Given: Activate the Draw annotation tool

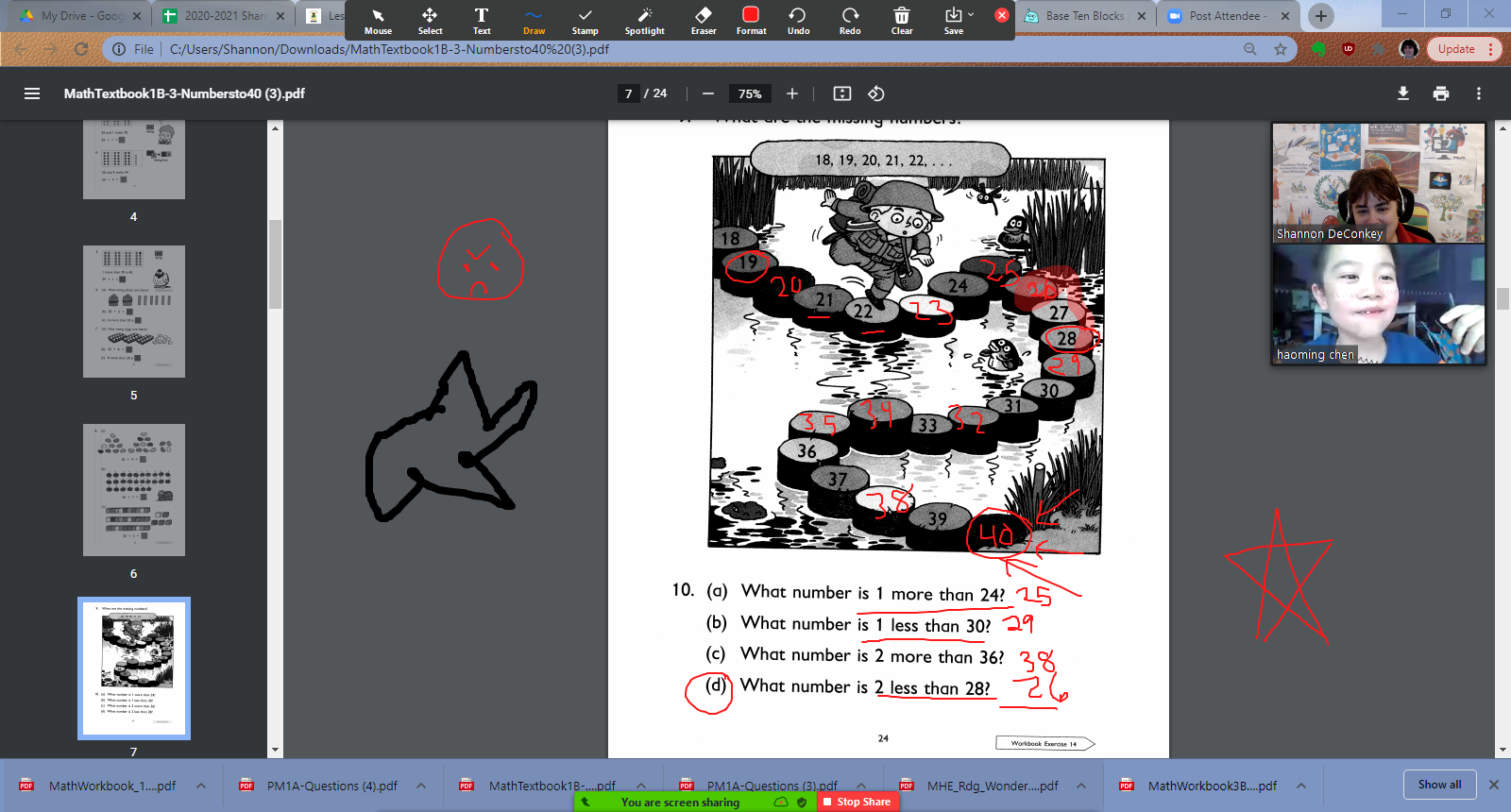Looking at the screenshot, I should point(534,21).
